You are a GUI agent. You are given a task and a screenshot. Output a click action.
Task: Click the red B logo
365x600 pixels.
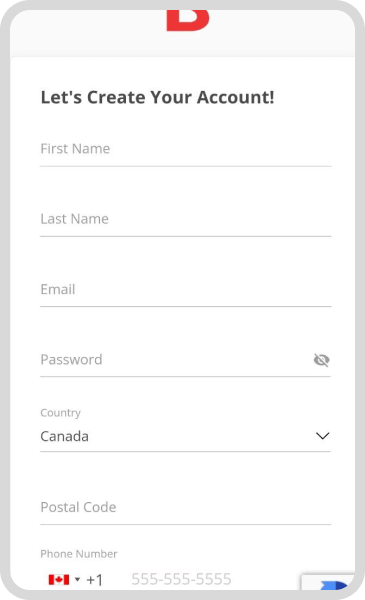[x=188, y=20]
